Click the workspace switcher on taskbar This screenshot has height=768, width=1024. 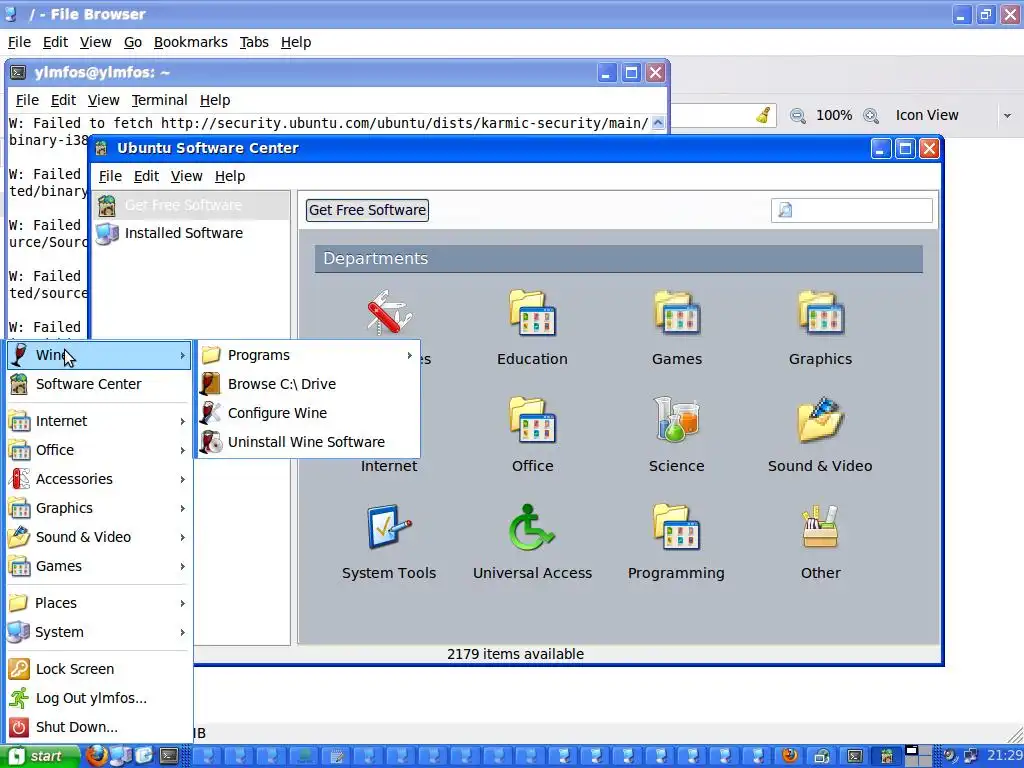click(x=920, y=756)
